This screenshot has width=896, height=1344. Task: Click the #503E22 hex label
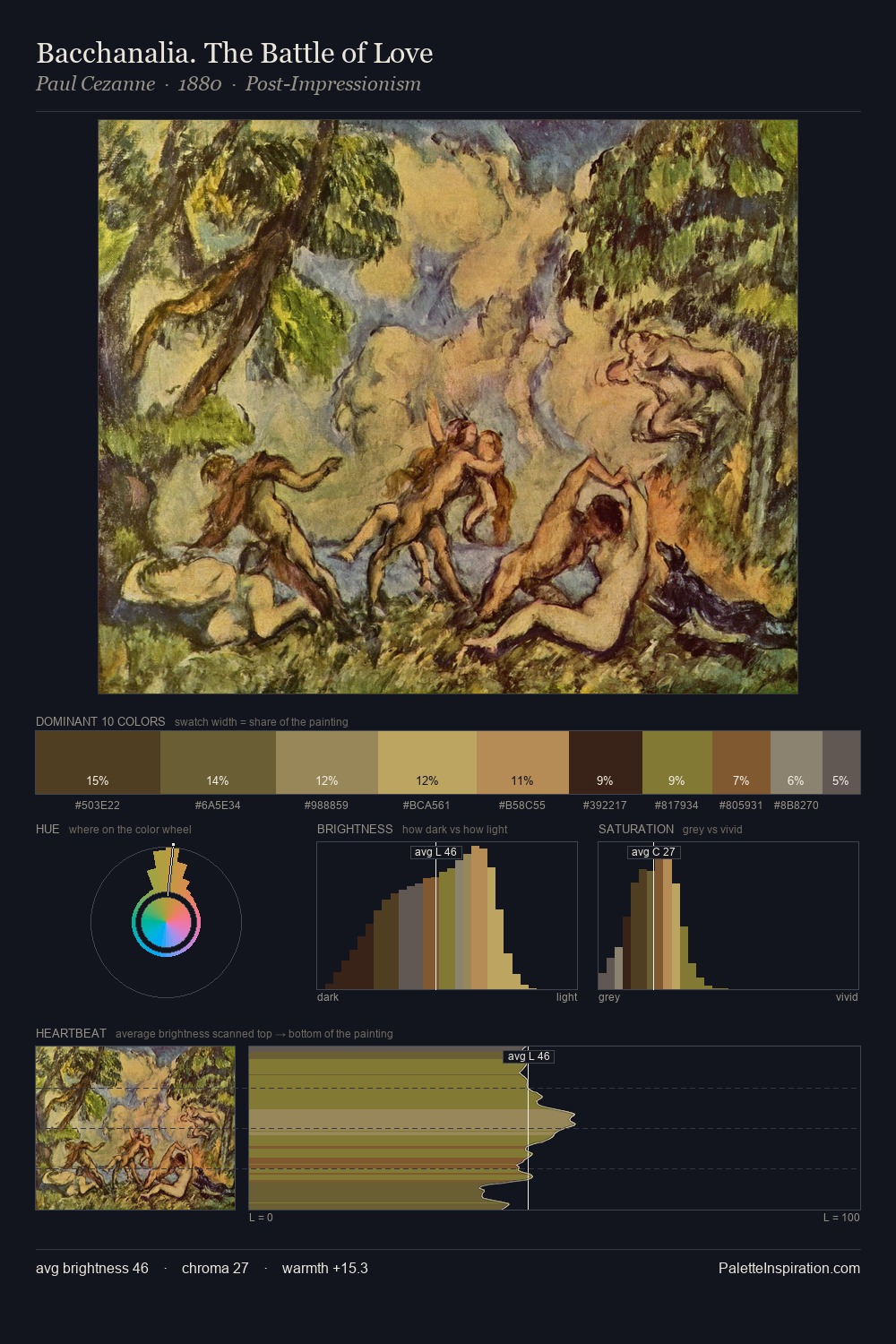pyautogui.click(x=98, y=806)
